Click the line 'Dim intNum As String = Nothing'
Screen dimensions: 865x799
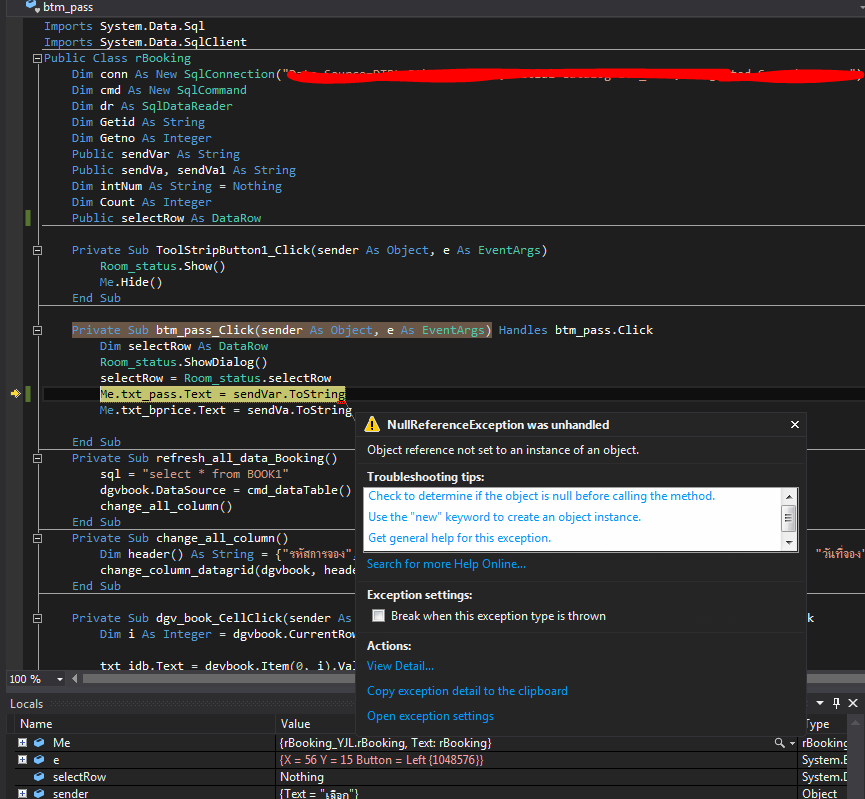pyautogui.click(x=177, y=186)
